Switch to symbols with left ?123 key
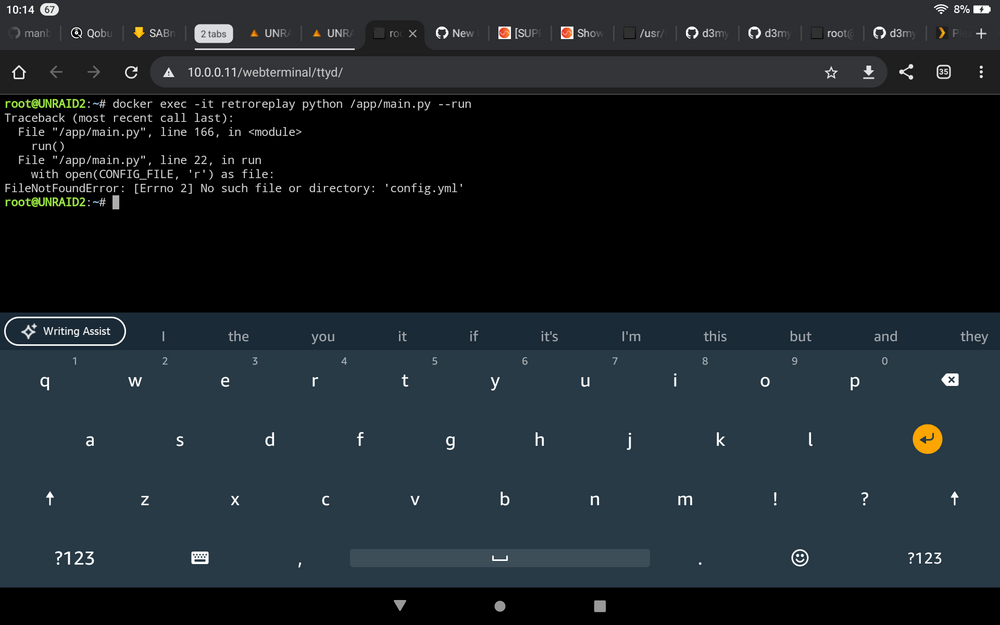The width and height of the screenshot is (1000, 625). [75, 558]
